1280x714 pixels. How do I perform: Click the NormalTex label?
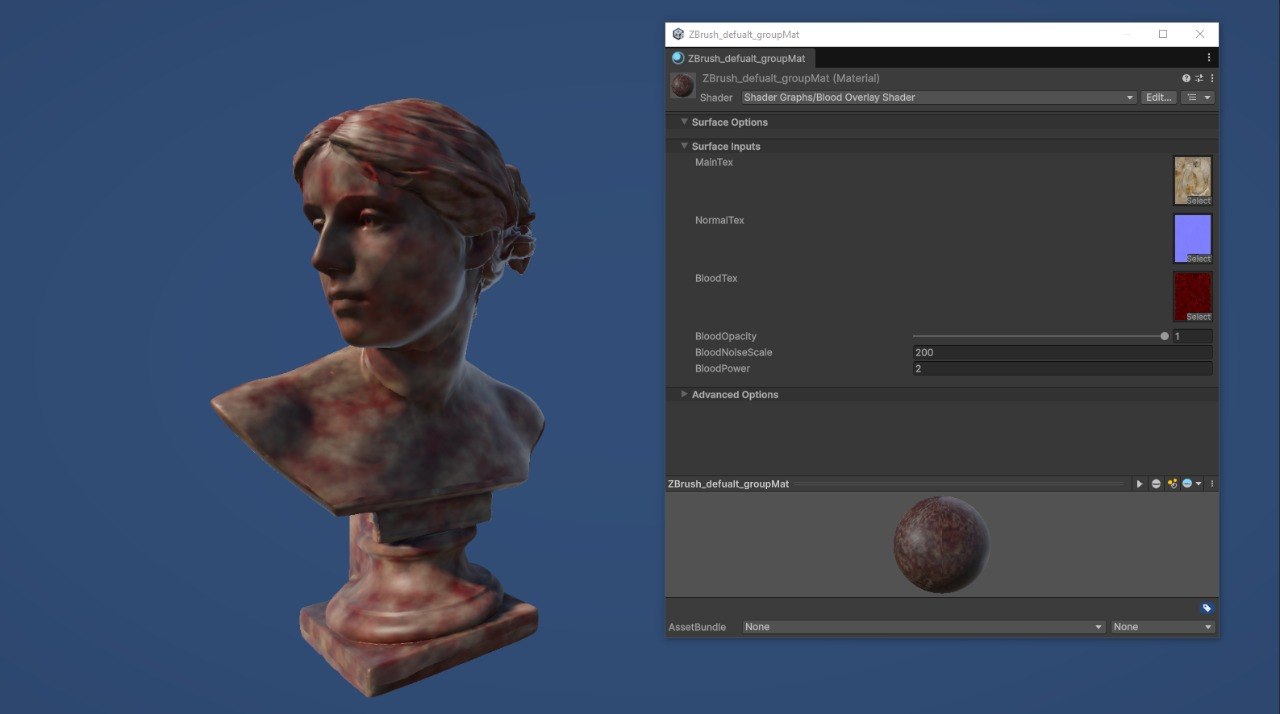tap(720, 220)
